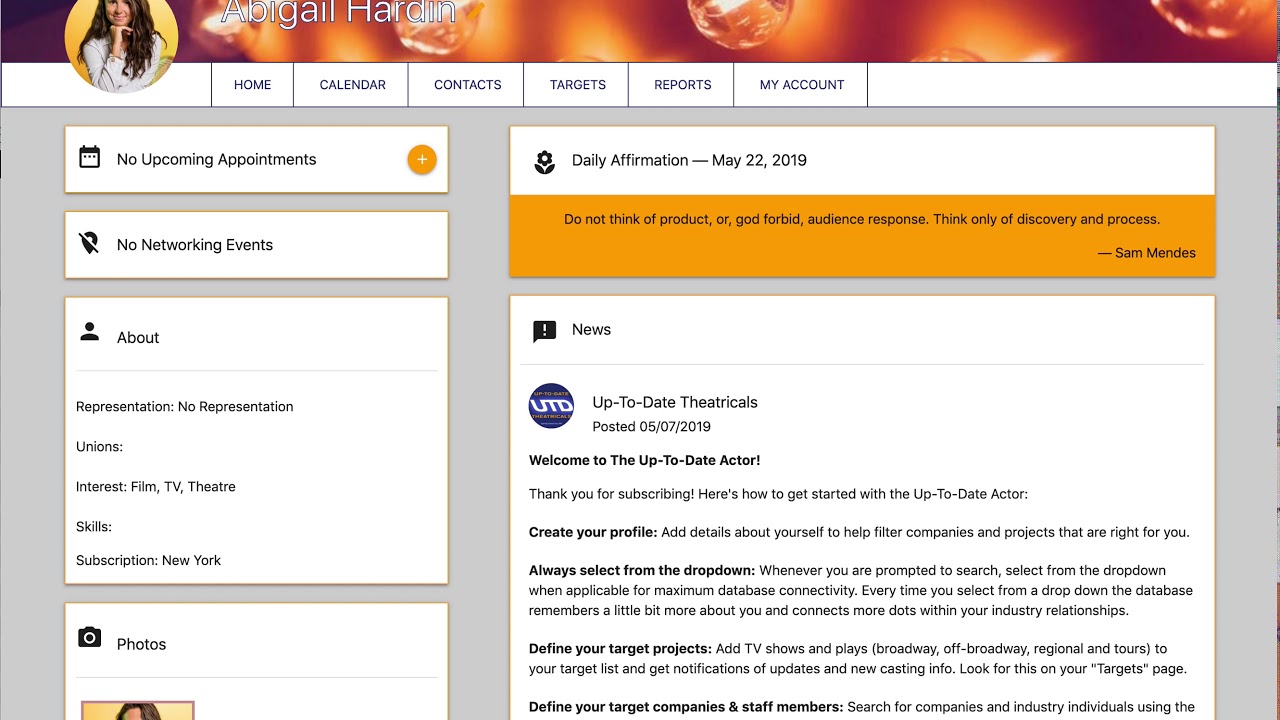Click Subscription: New York line
Viewport: 1280px width, 720px height.
tap(149, 561)
